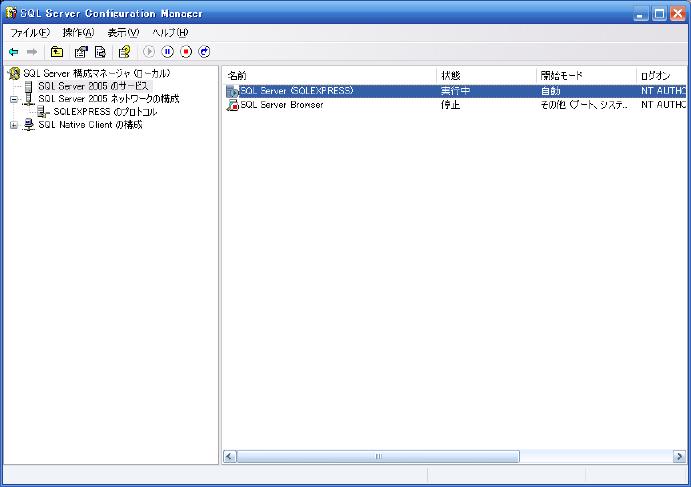Click the horizontal scrollbar right arrow

pyautogui.click(x=679, y=456)
